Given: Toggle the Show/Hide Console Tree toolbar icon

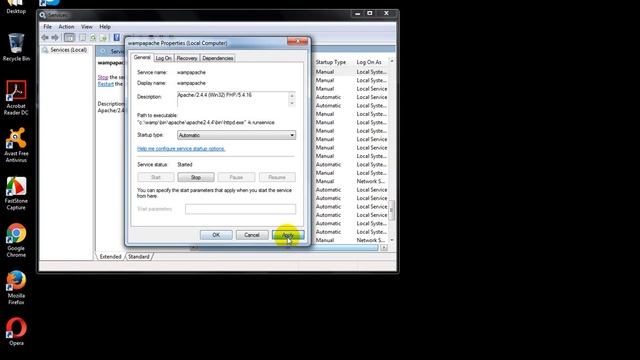Looking at the screenshot, I should (x=69, y=38).
